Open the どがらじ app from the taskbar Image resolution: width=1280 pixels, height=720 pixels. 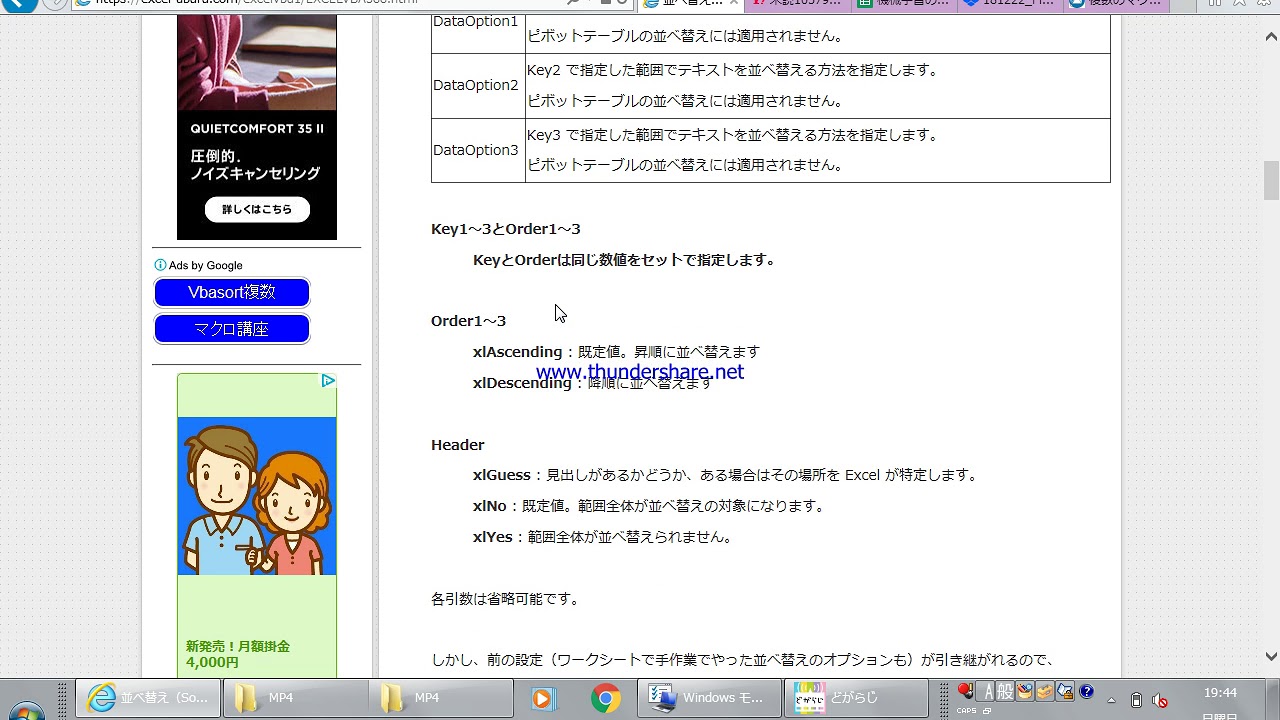point(856,698)
